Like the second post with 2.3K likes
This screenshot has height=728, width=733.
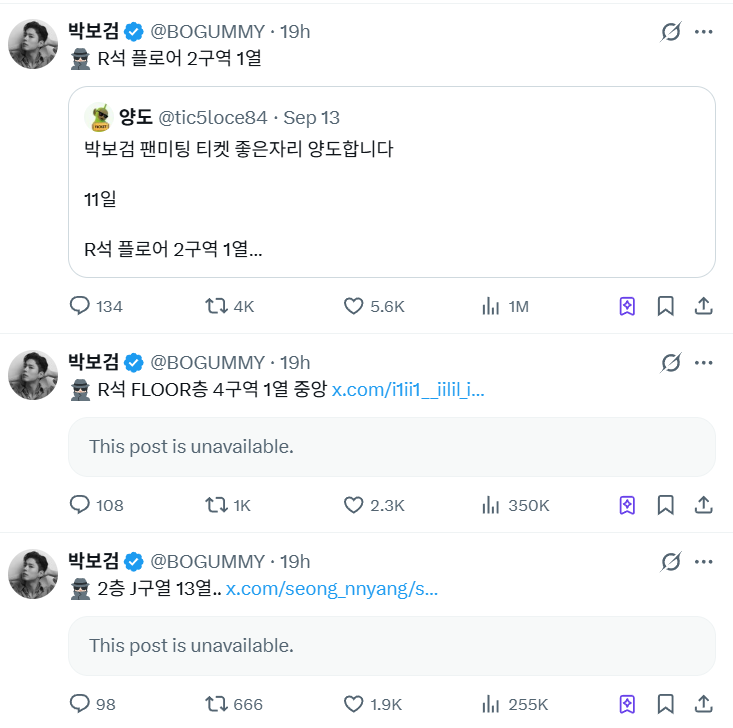pos(353,505)
